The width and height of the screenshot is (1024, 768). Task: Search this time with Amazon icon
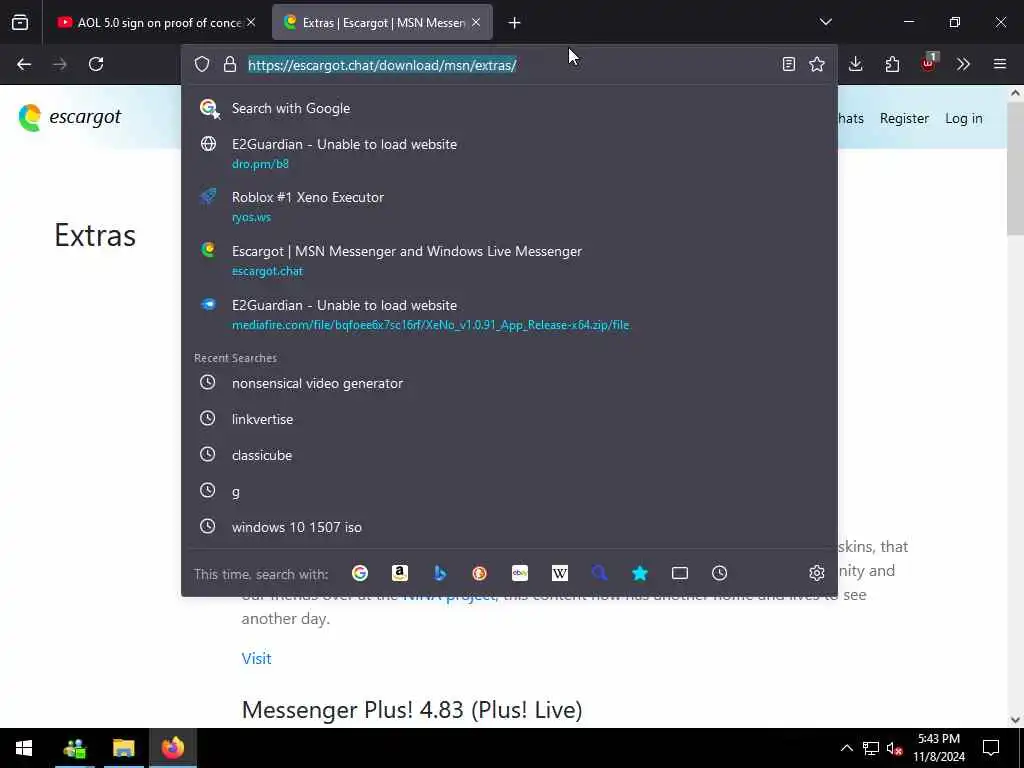point(400,573)
